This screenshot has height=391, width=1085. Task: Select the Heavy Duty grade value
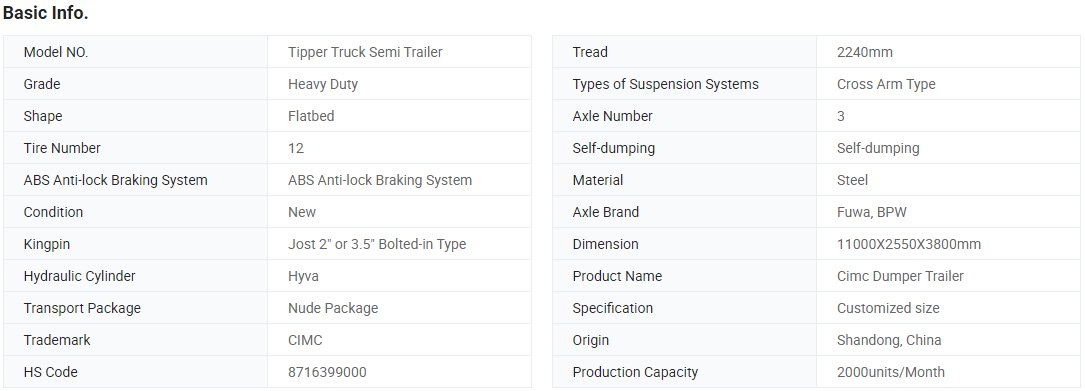tap(322, 84)
